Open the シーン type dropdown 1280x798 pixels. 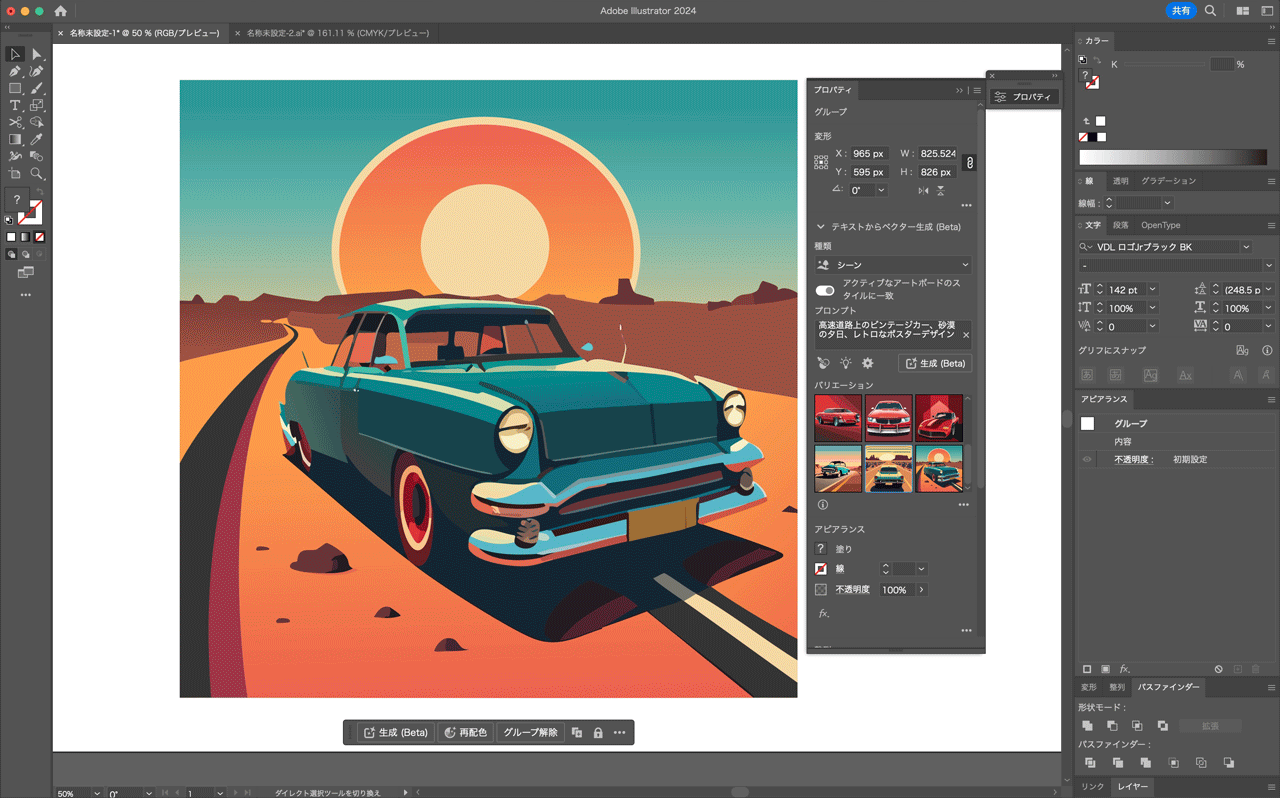[893, 264]
